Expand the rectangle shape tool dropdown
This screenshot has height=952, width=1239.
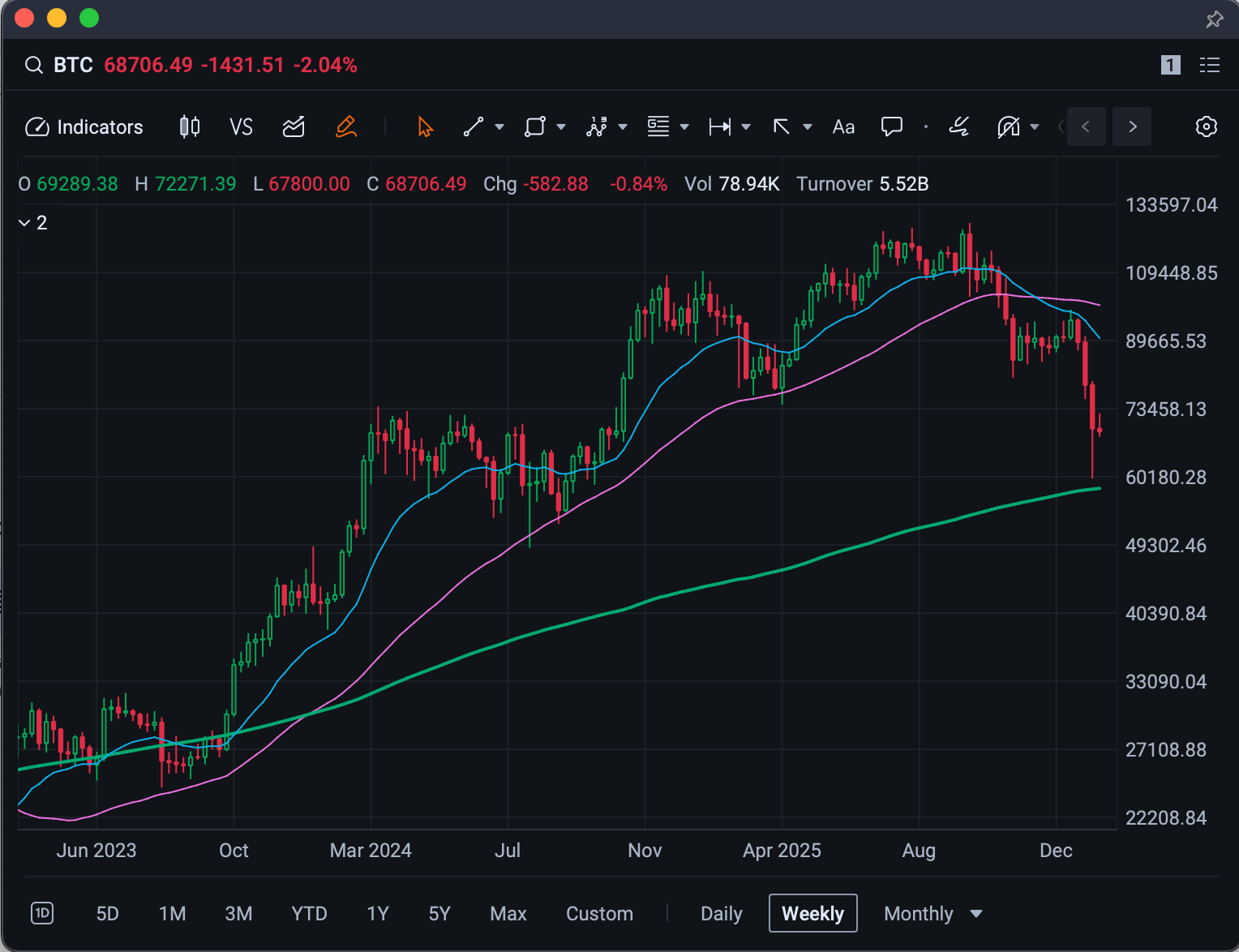[x=561, y=127]
